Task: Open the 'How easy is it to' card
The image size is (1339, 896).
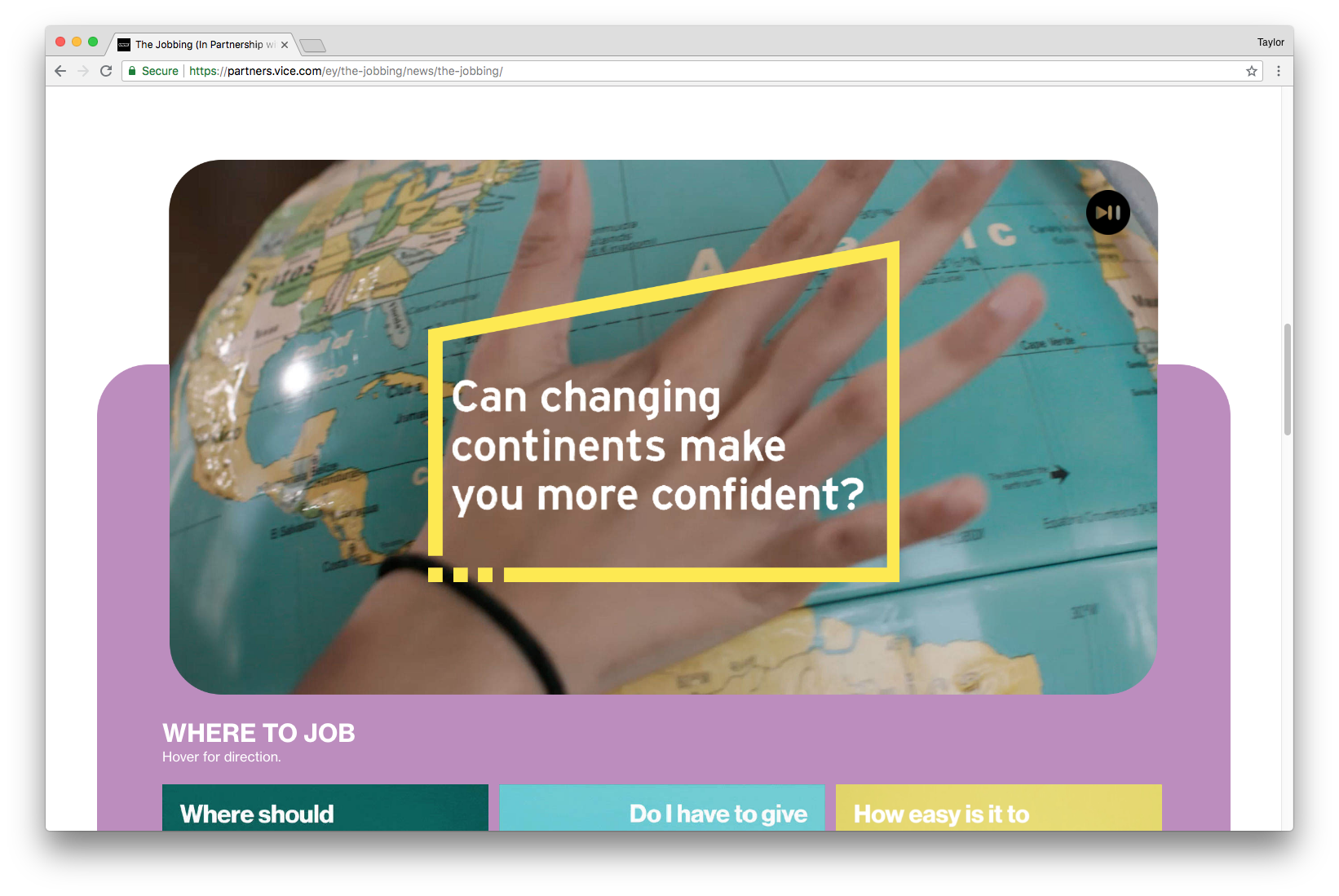Action: tap(999, 807)
